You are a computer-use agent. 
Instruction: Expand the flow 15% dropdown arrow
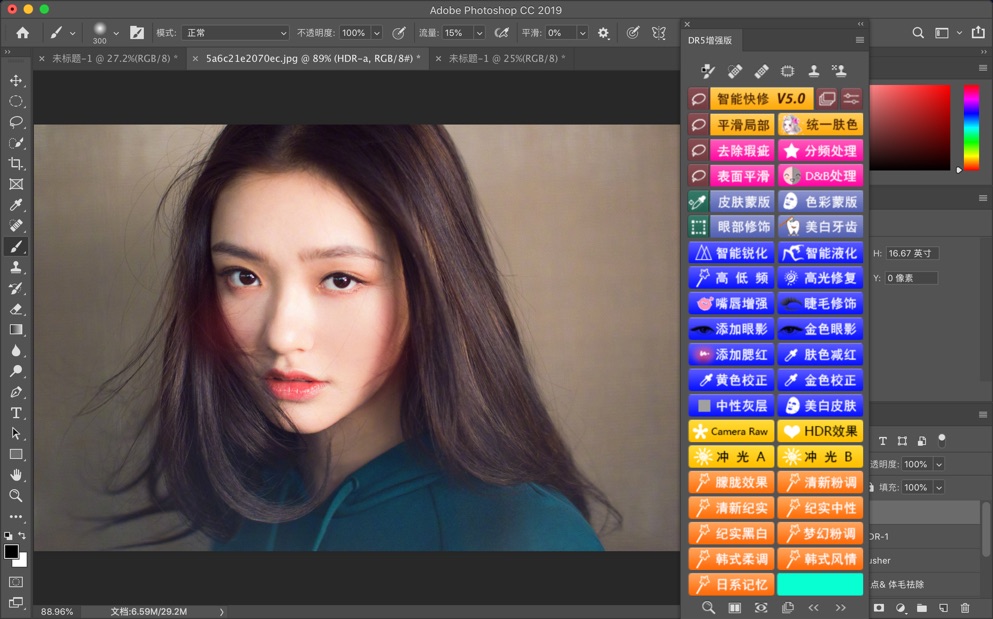coord(479,33)
